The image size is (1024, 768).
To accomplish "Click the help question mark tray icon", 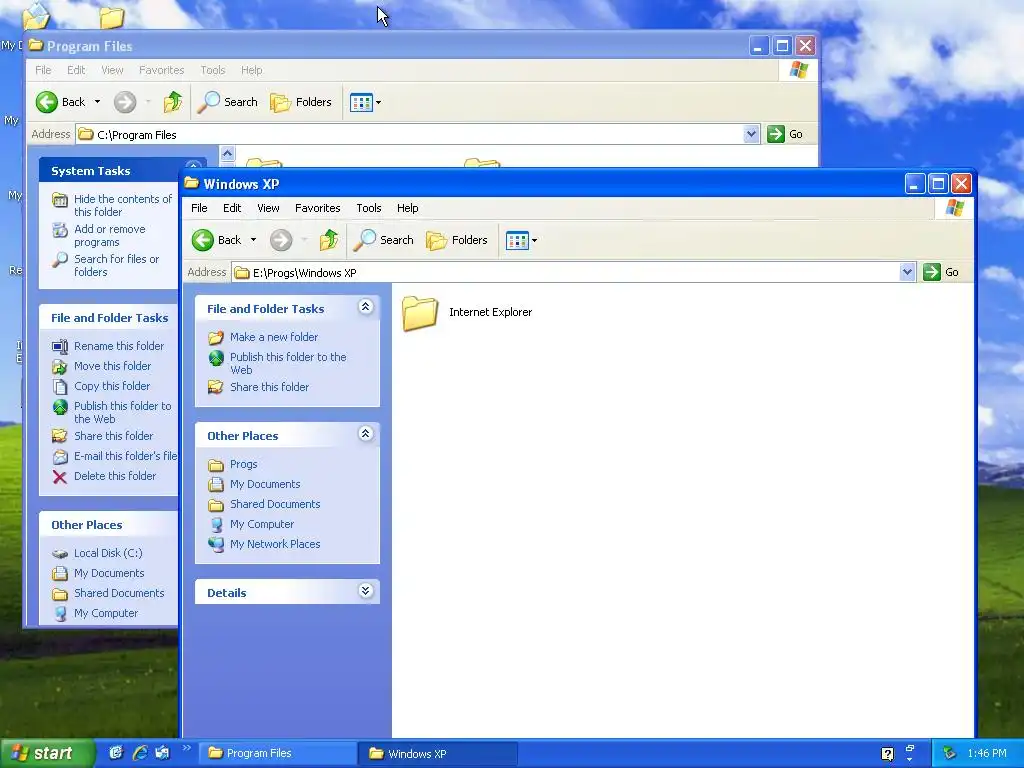I will click(887, 754).
